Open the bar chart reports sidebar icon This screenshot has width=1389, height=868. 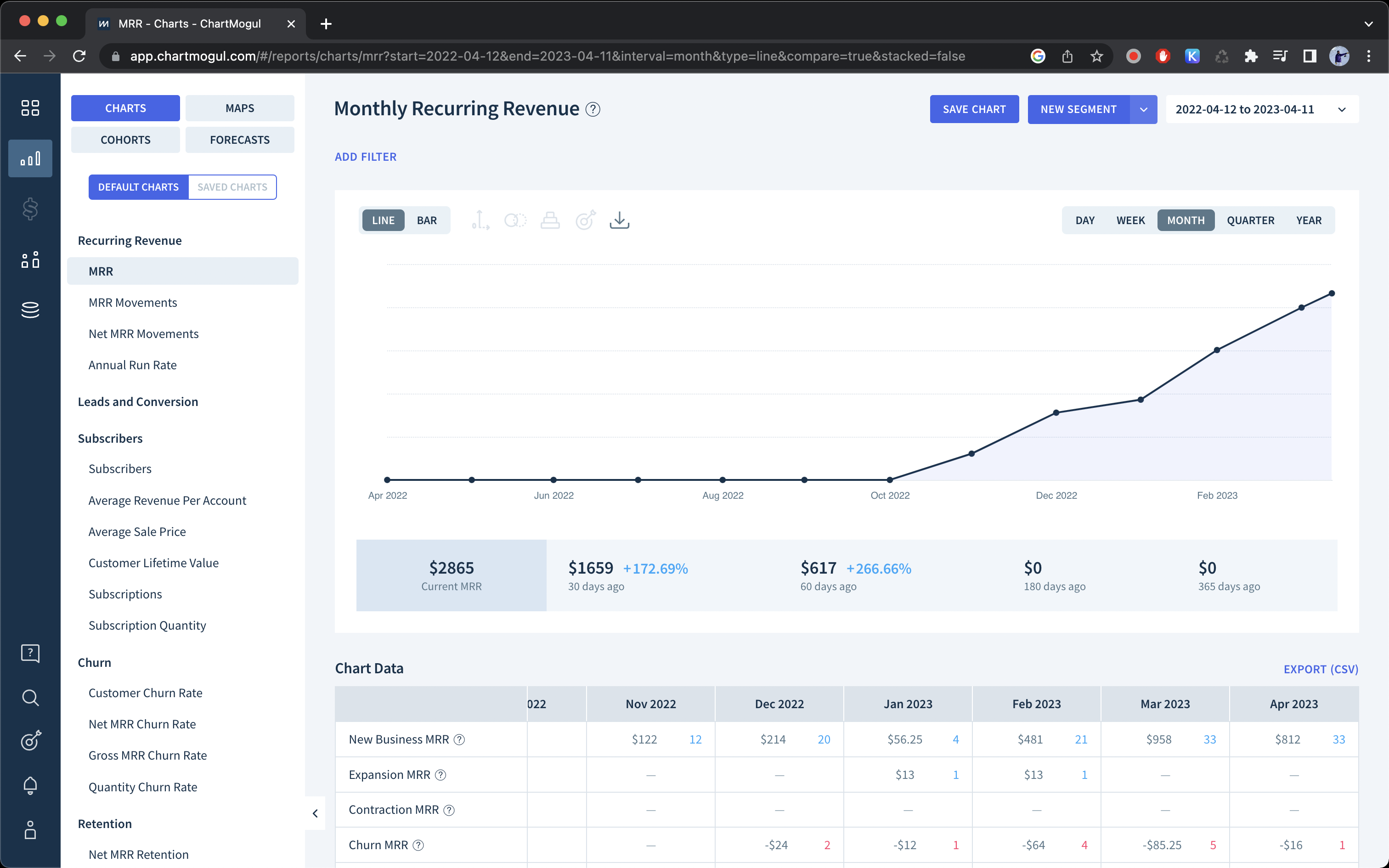[x=30, y=158]
